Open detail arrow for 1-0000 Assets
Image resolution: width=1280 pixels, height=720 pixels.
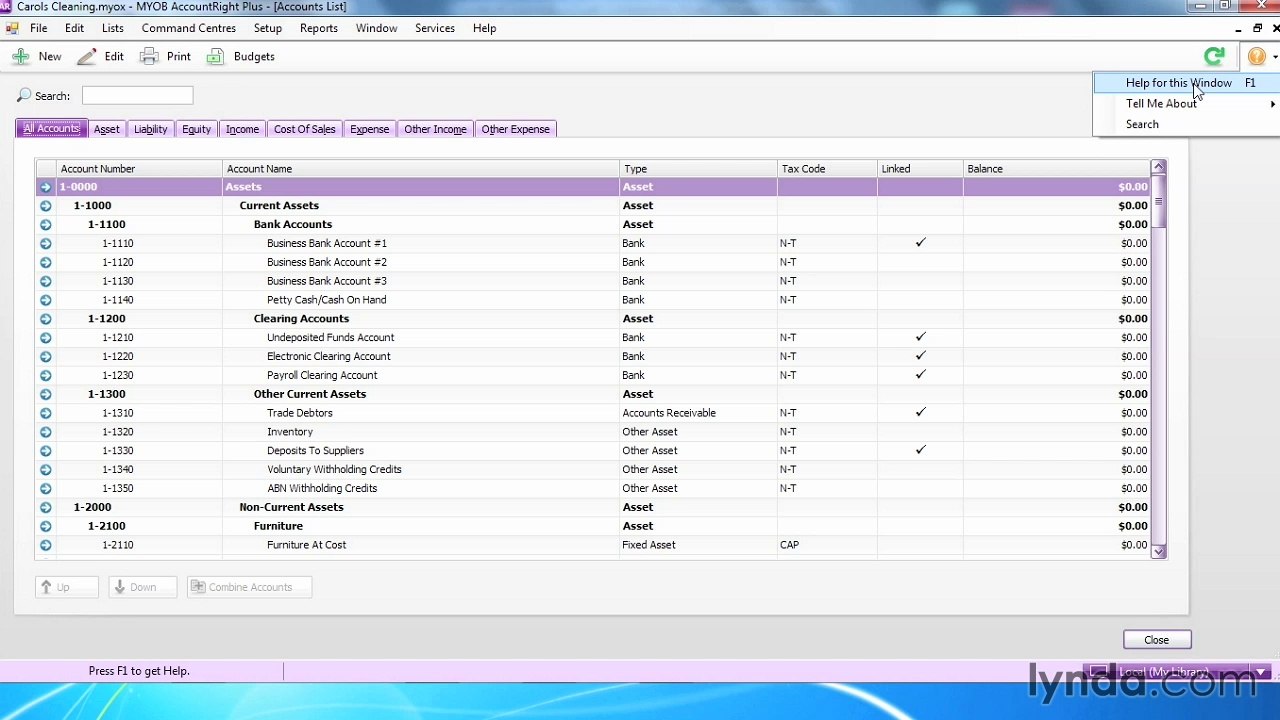click(45, 187)
